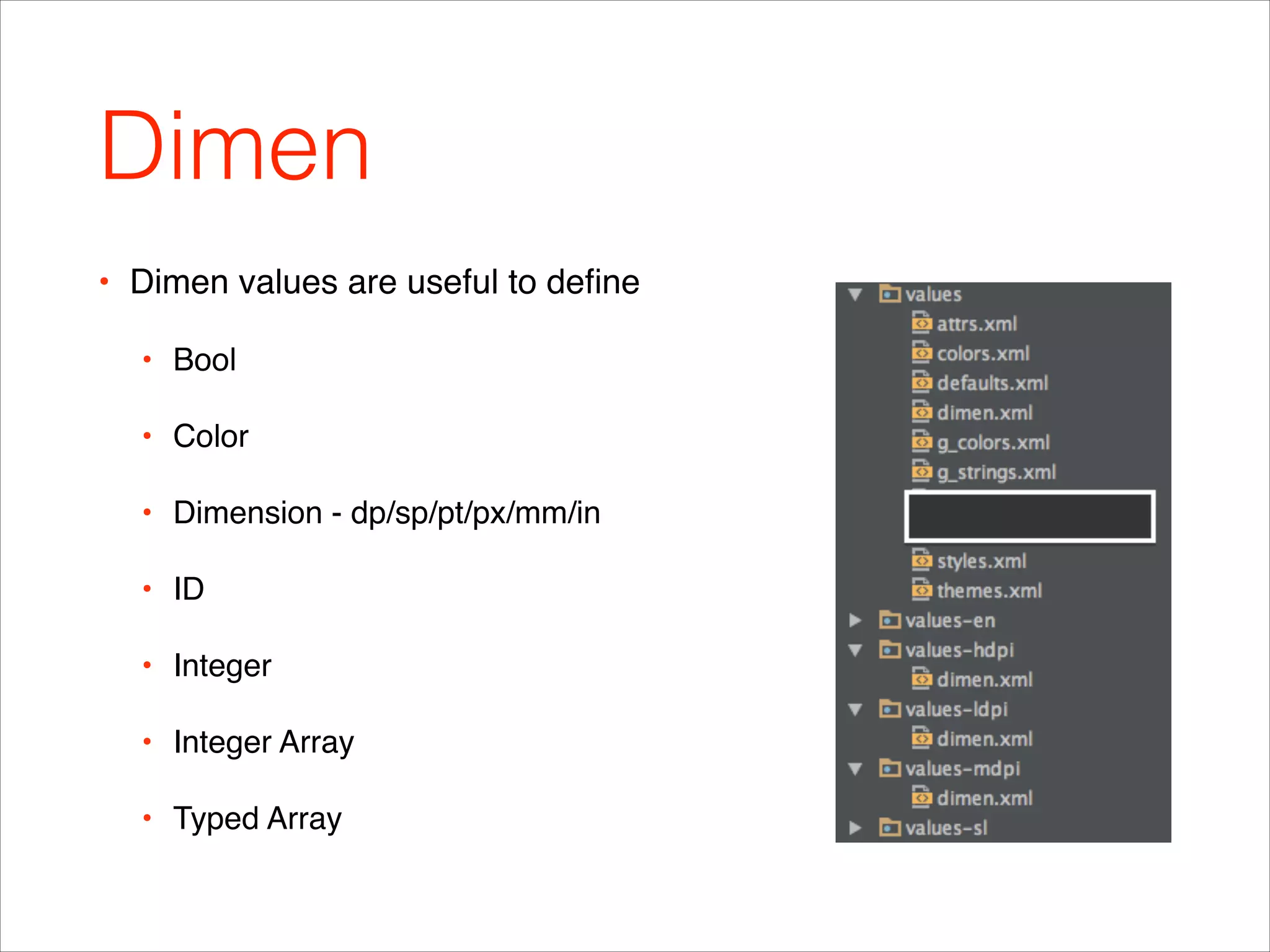Click the values-mdpi folder icon
This screenshot has width=1270, height=952.
click(x=890, y=768)
